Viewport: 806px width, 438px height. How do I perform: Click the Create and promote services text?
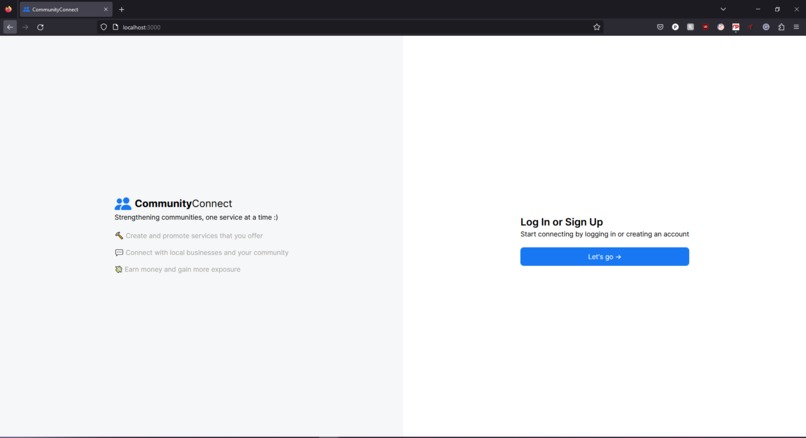point(194,235)
